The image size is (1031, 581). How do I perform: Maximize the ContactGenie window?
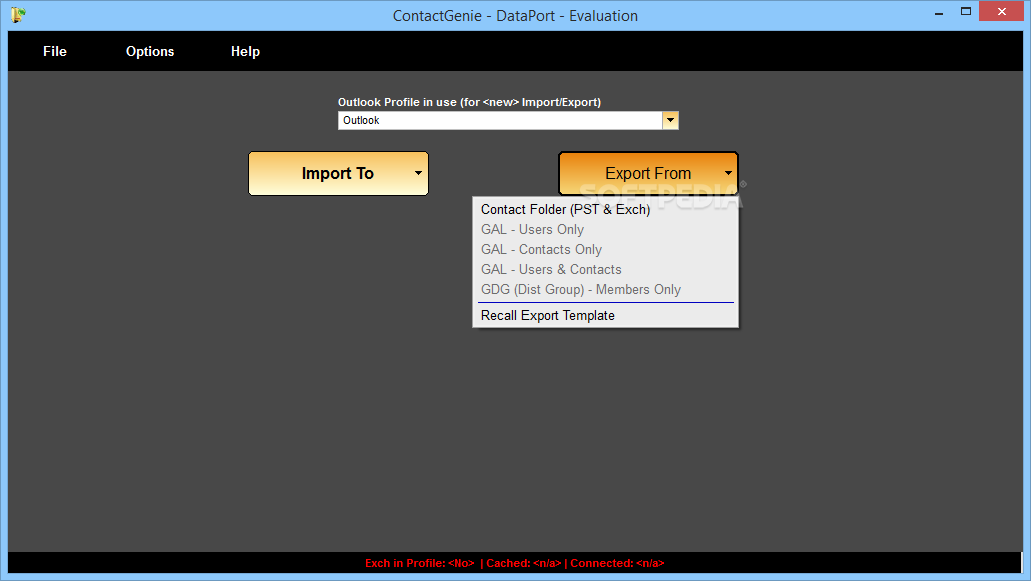click(966, 11)
